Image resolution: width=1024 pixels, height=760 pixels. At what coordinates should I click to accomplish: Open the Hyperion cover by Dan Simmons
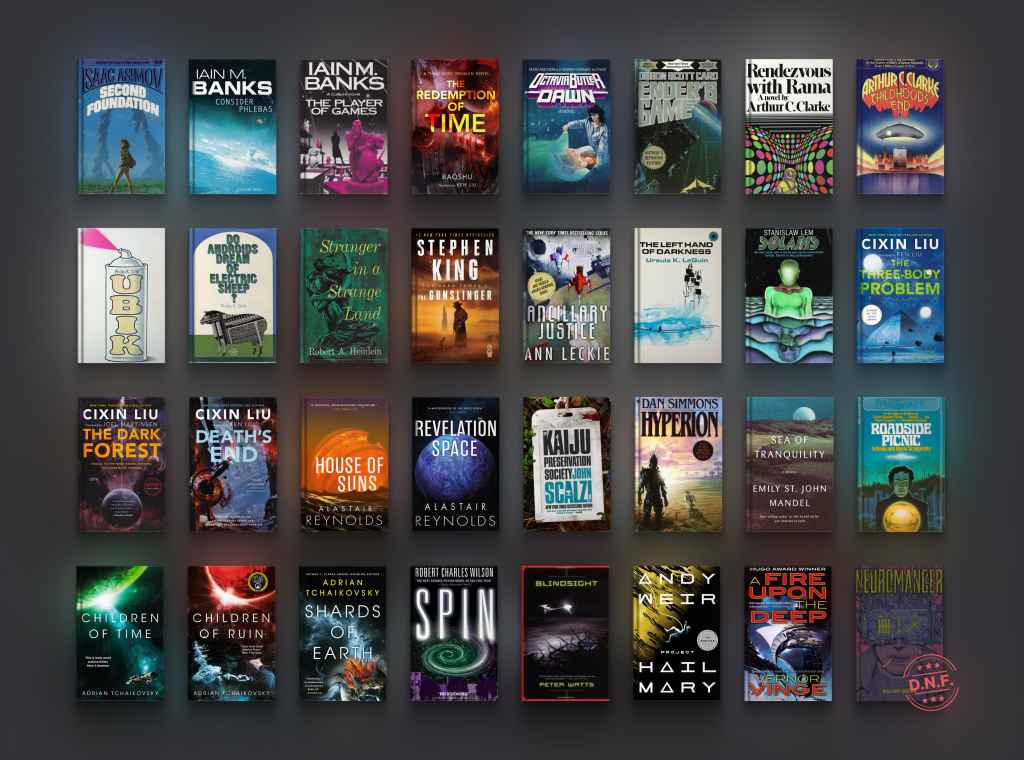[x=676, y=465]
